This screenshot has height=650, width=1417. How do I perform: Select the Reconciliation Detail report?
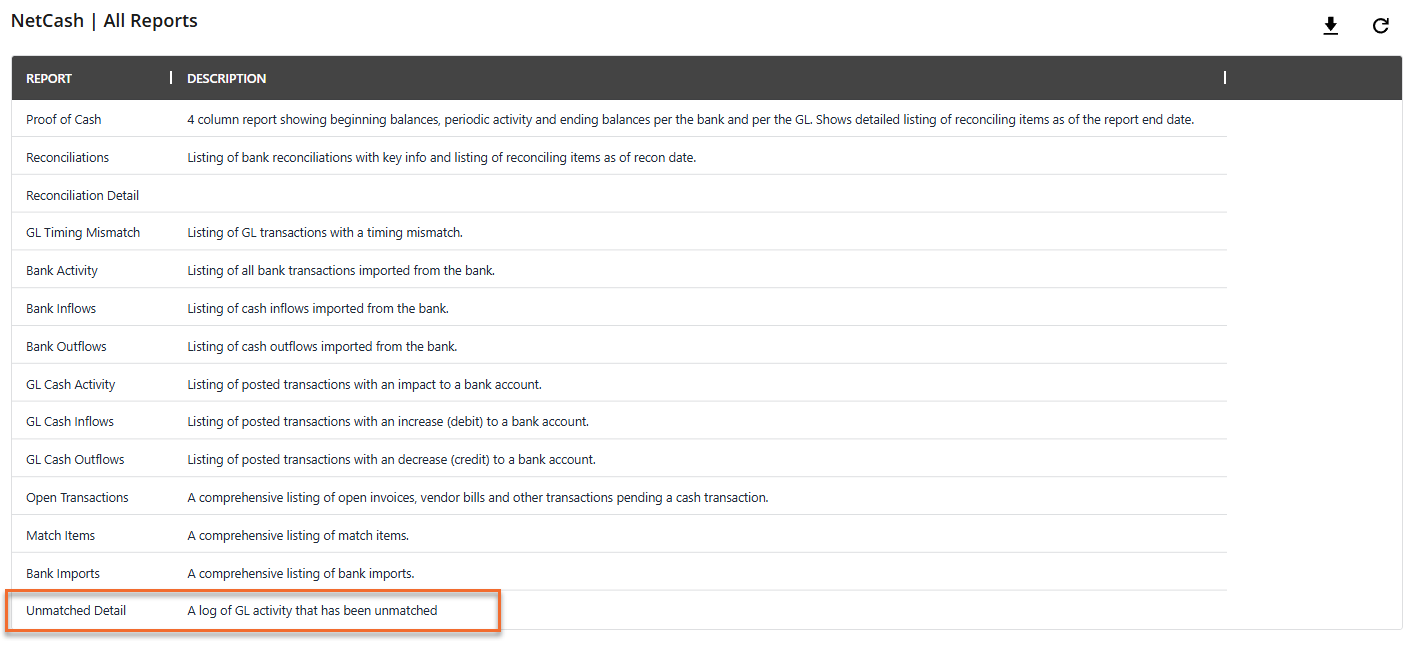[x=83, y=195]
